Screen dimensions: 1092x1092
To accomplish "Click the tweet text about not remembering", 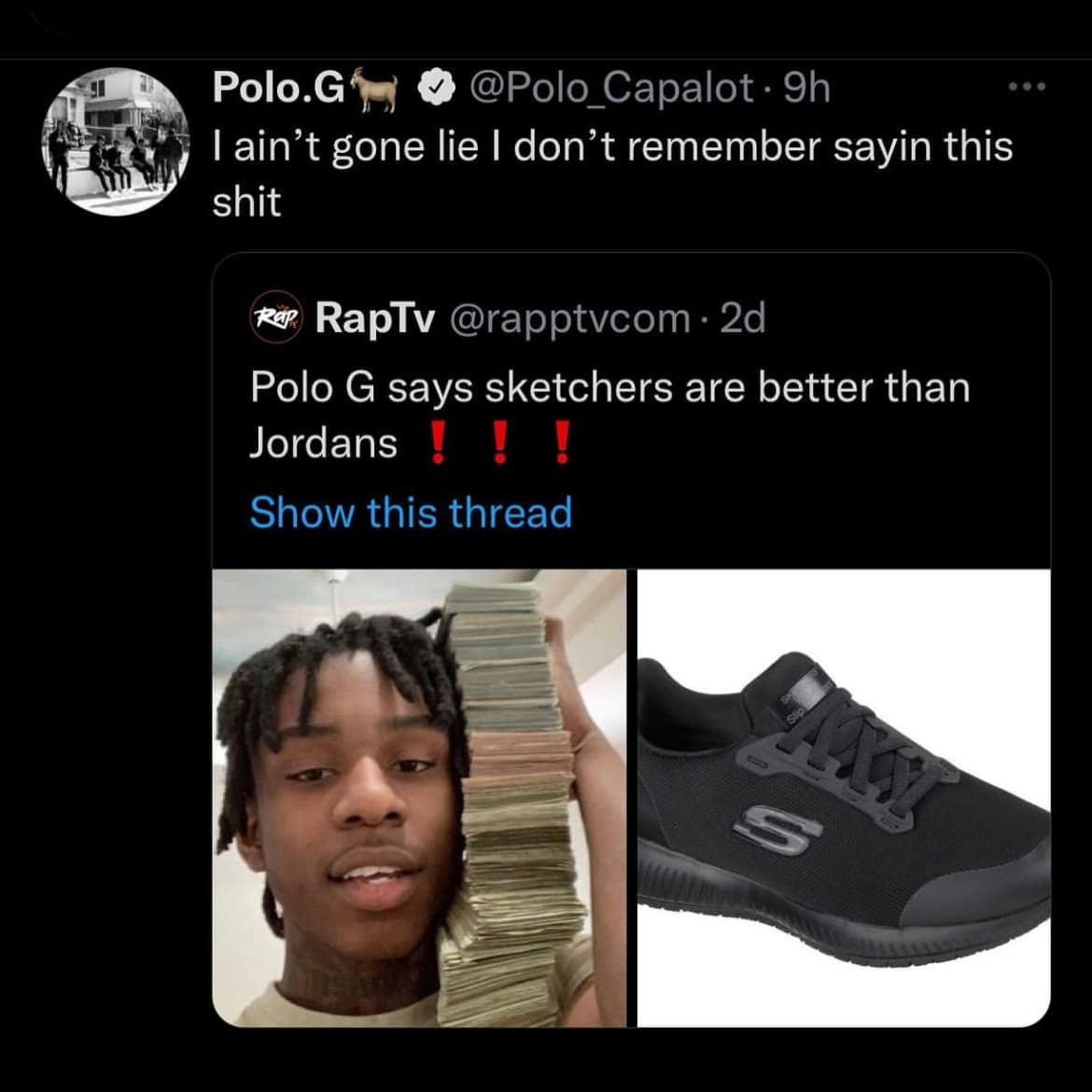I will pyautogui.click(x=612, y=175).
